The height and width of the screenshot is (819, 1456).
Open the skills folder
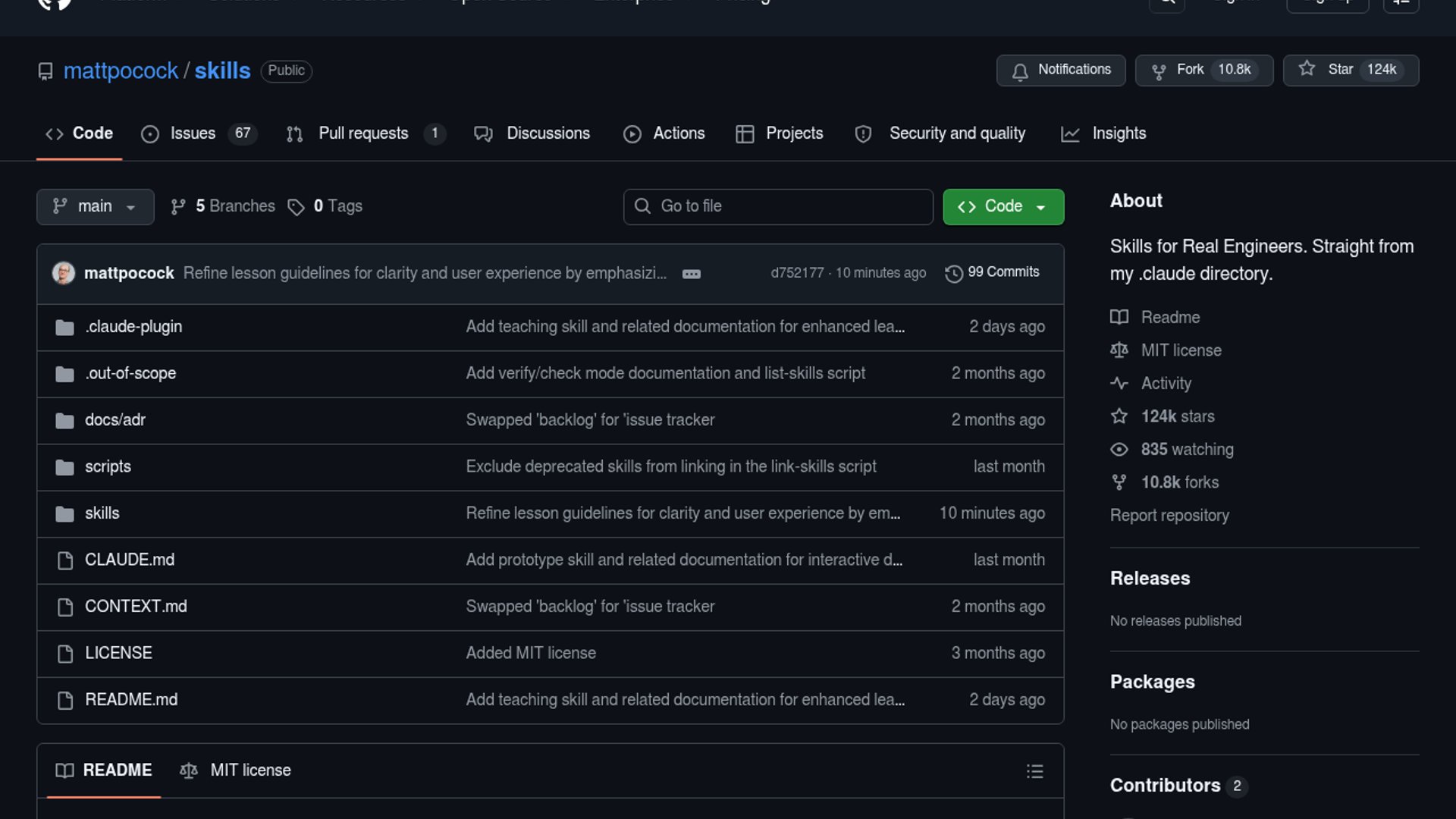(102, 513)
